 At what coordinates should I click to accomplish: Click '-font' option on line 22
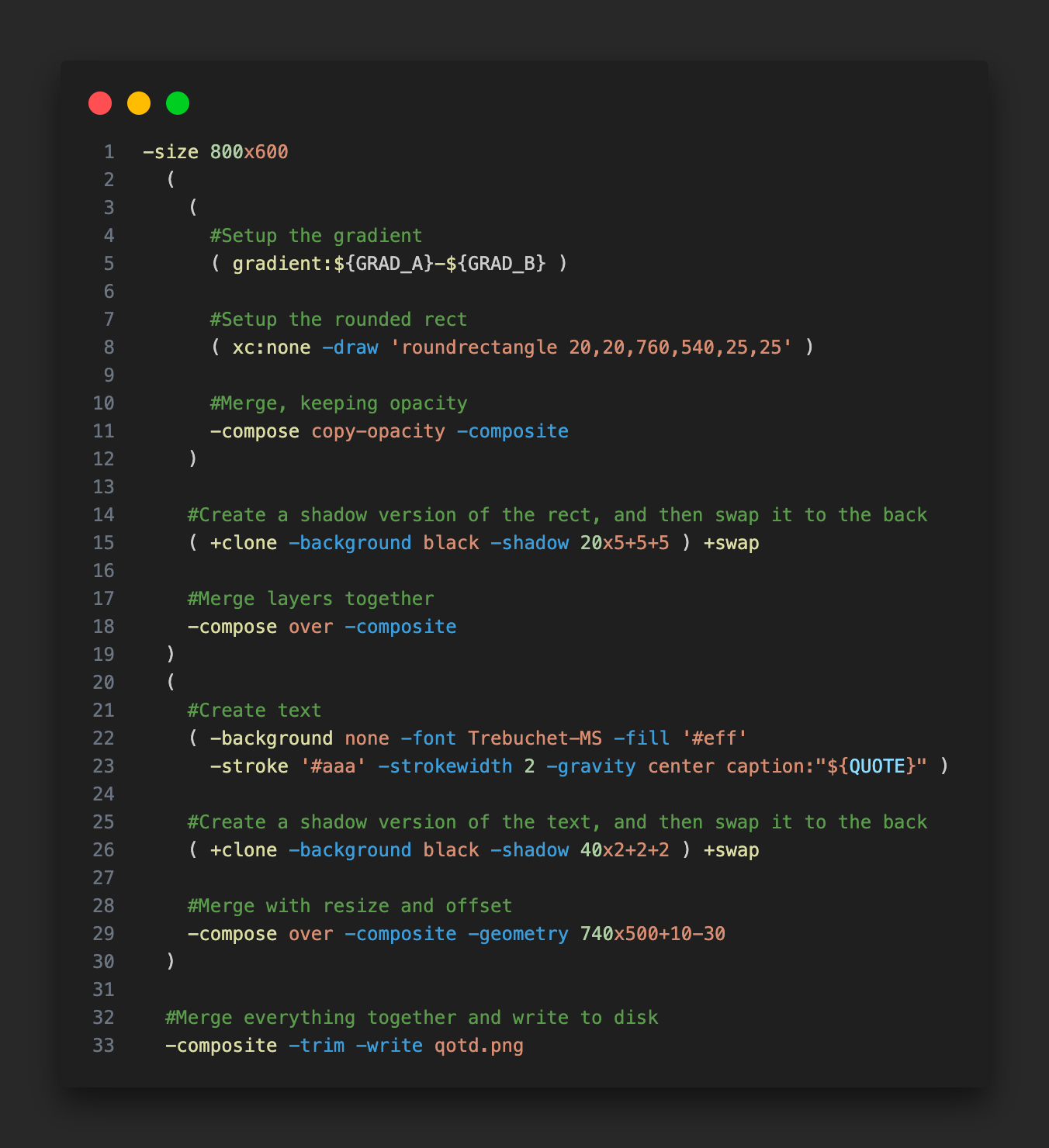[x=428, y=738]
